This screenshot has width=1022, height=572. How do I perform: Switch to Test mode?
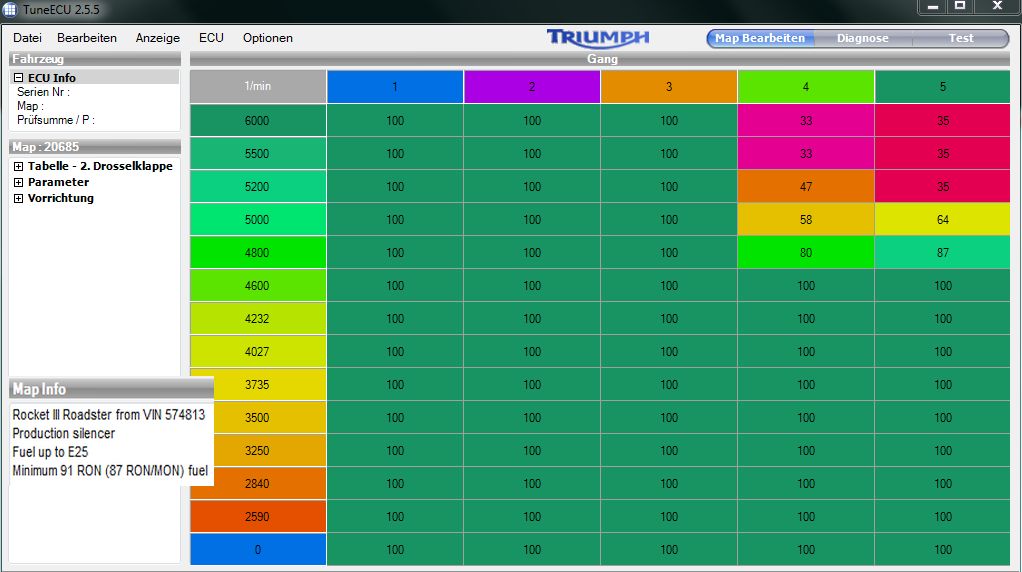[960, 39]
